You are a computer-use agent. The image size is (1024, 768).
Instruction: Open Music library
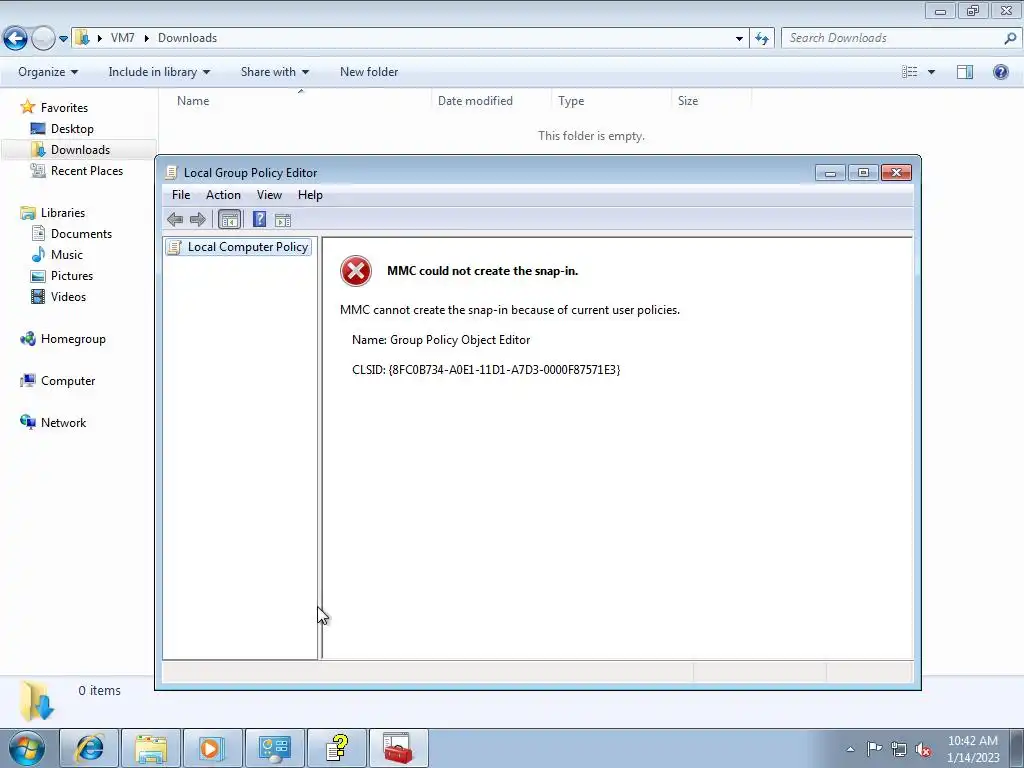57,255
